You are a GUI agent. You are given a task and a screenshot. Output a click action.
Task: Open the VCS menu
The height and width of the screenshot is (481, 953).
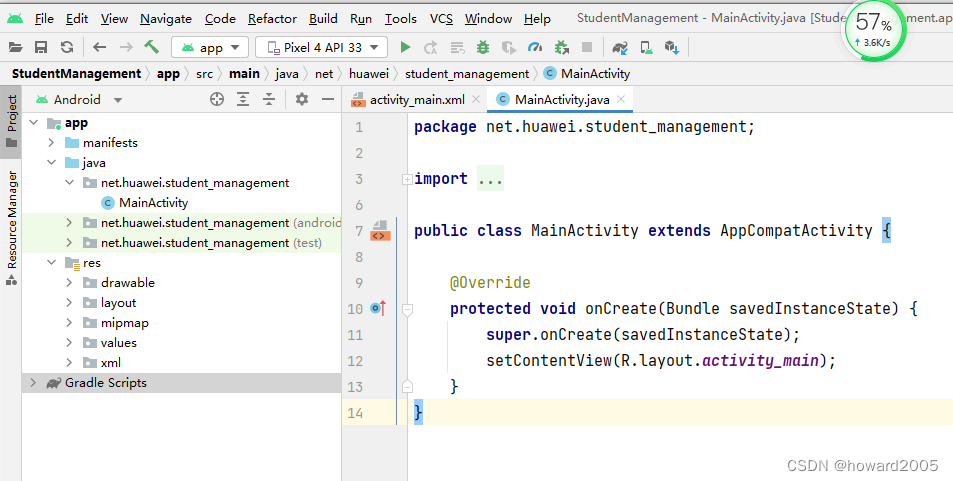click(441, 18)
